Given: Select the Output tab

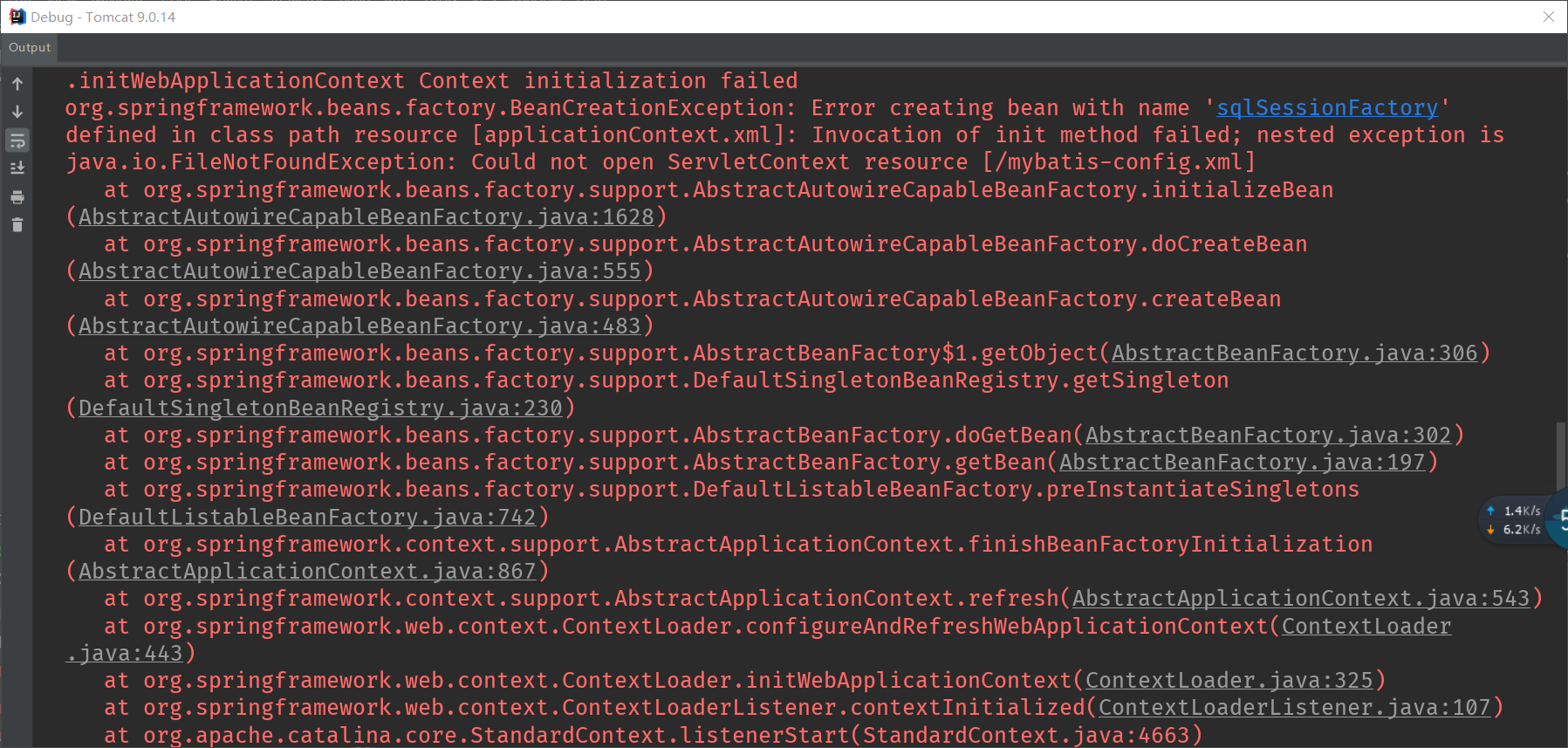Looking at the screenshot, I should click(x=30, y=48).
